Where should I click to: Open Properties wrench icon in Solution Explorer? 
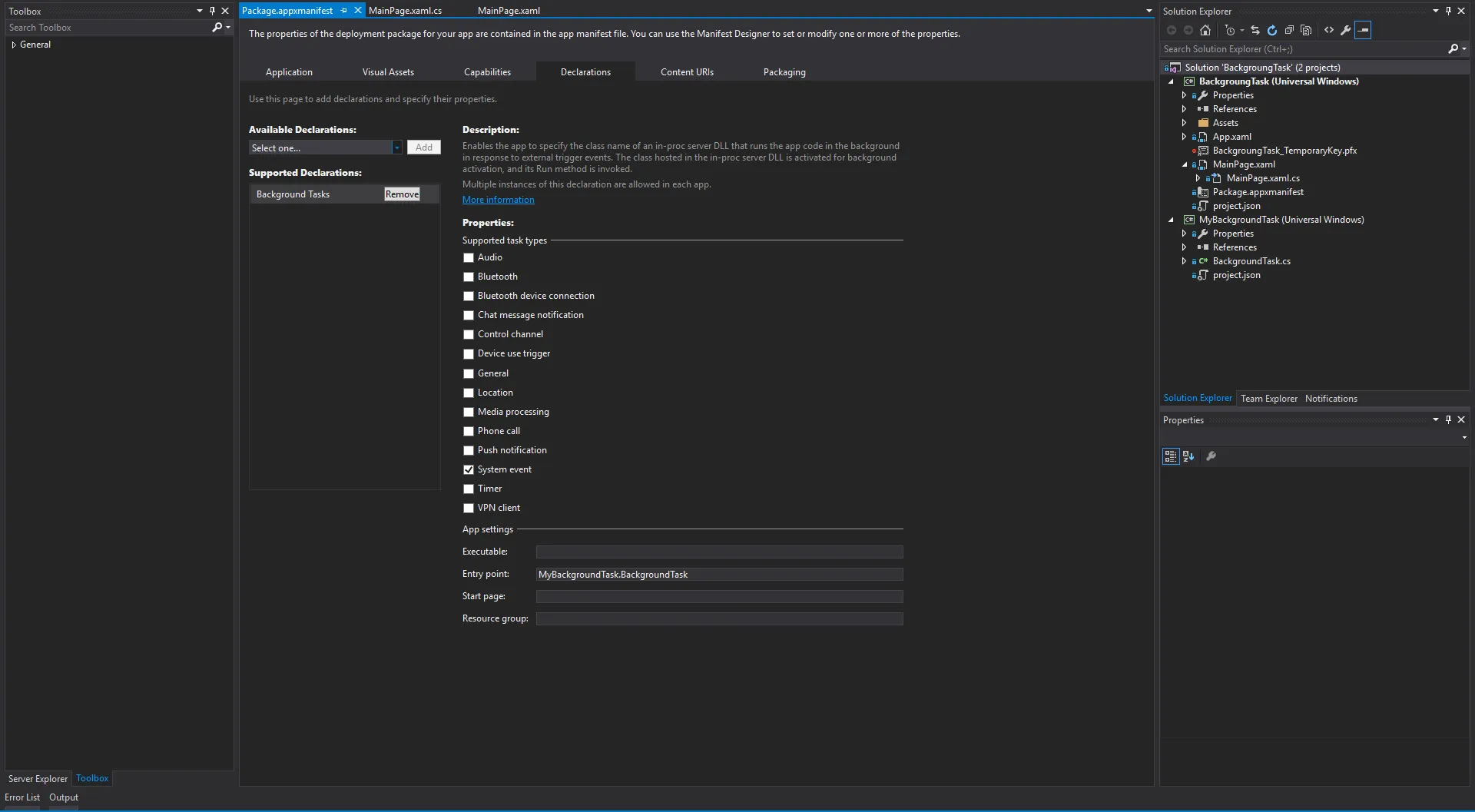pyautogui.click(x=1345, y=30)
